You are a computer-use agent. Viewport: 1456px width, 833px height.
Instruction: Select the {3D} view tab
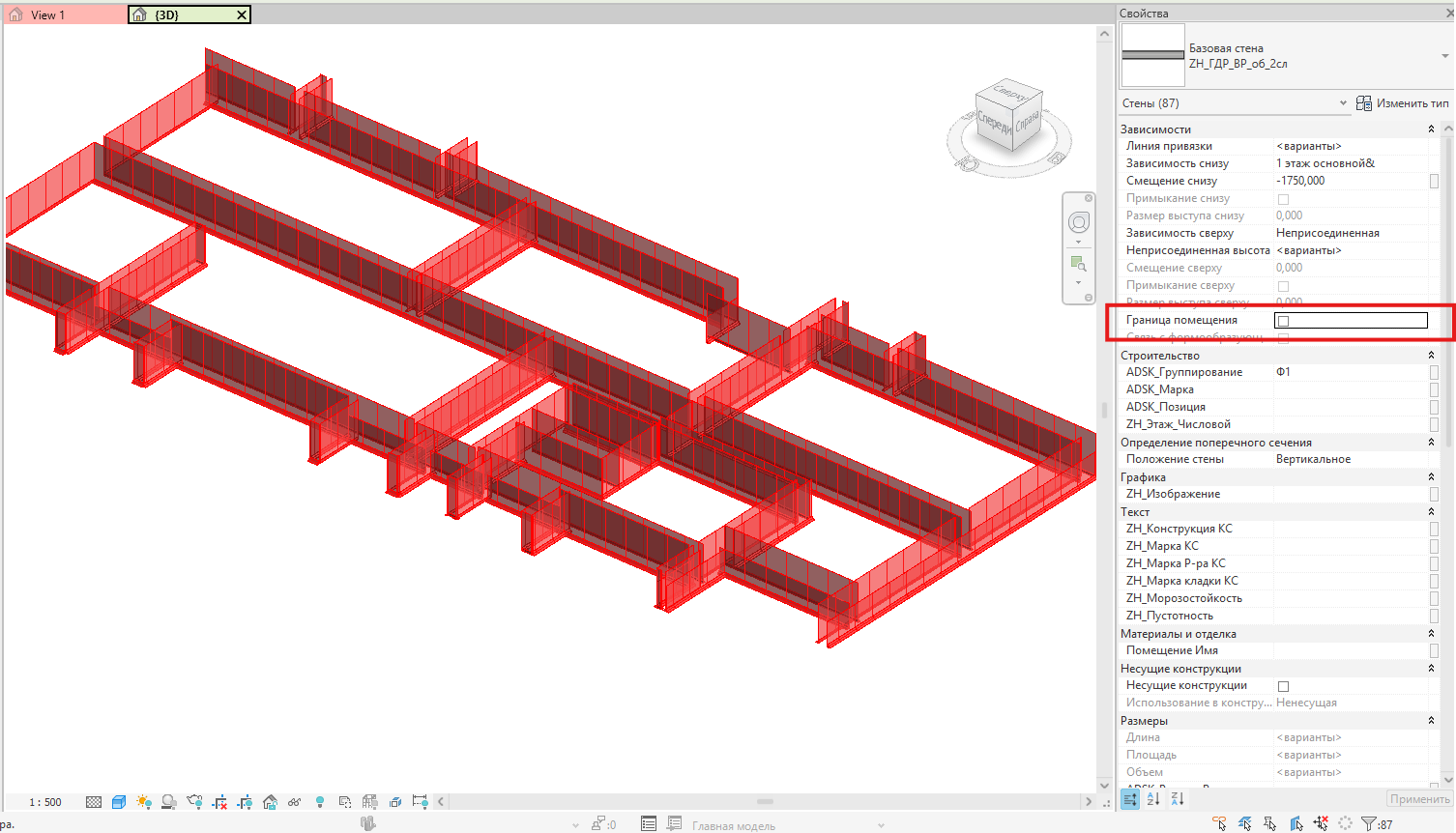(189, 14)
